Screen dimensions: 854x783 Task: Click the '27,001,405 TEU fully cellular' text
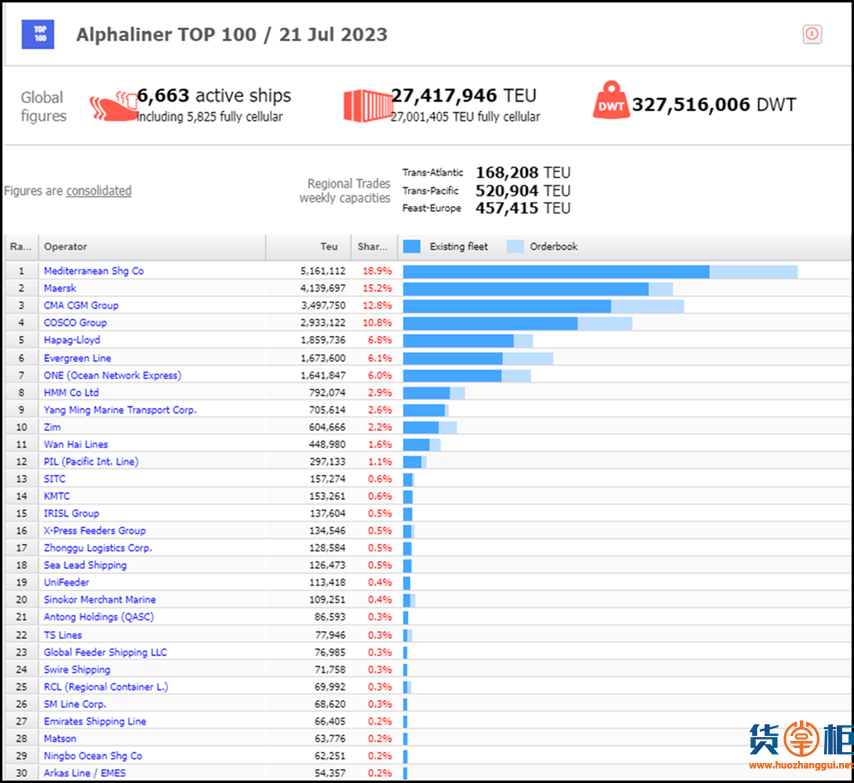coord(466,117)
